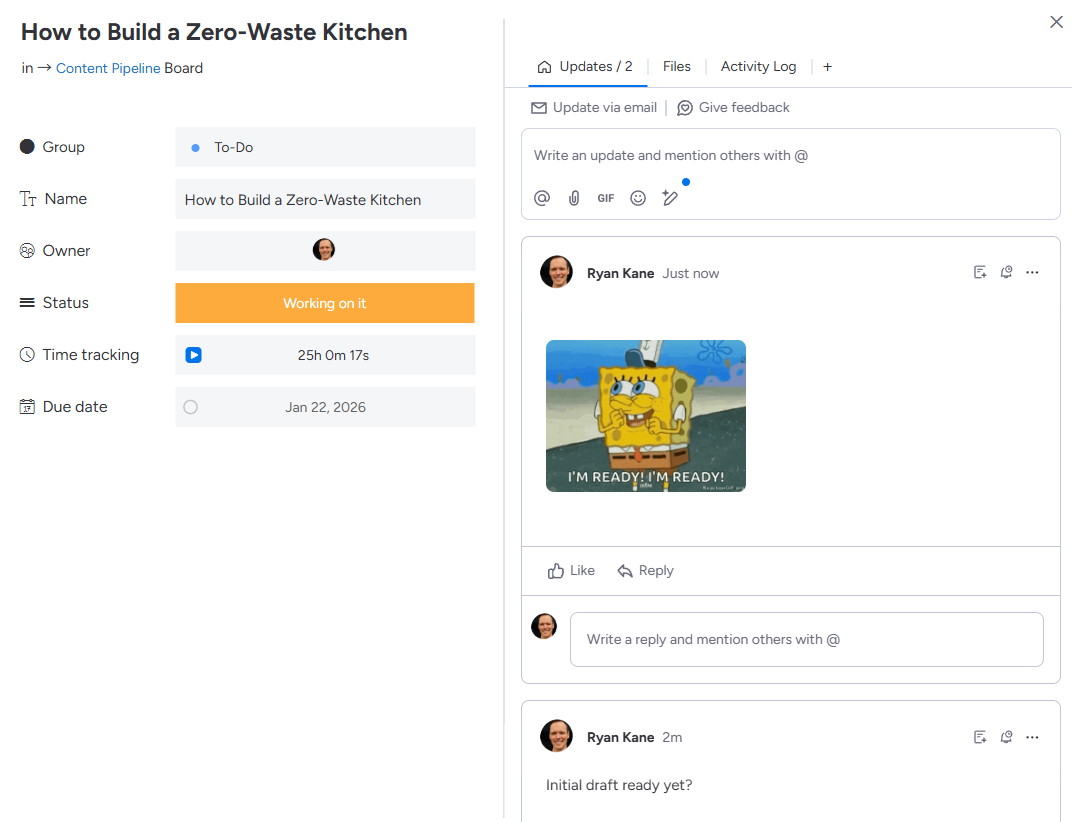Click the 'Initial draft ready yet?' update text
Viewport: 1072px width, 822px height.
(619, 785)
